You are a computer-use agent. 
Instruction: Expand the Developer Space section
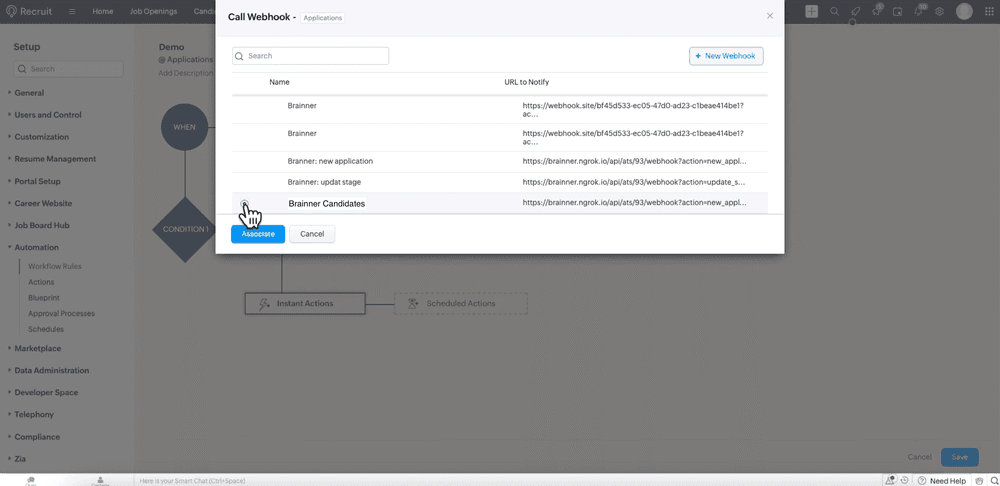46,392
